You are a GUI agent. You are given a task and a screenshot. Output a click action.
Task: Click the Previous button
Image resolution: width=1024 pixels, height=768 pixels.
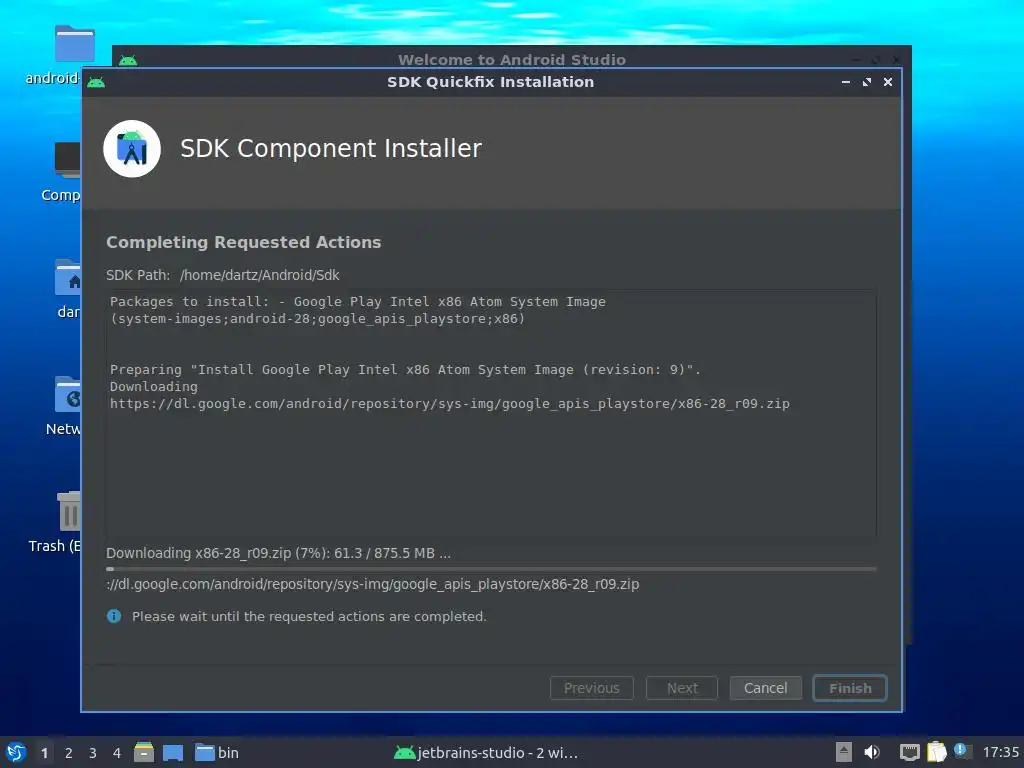tap(592, 688)
